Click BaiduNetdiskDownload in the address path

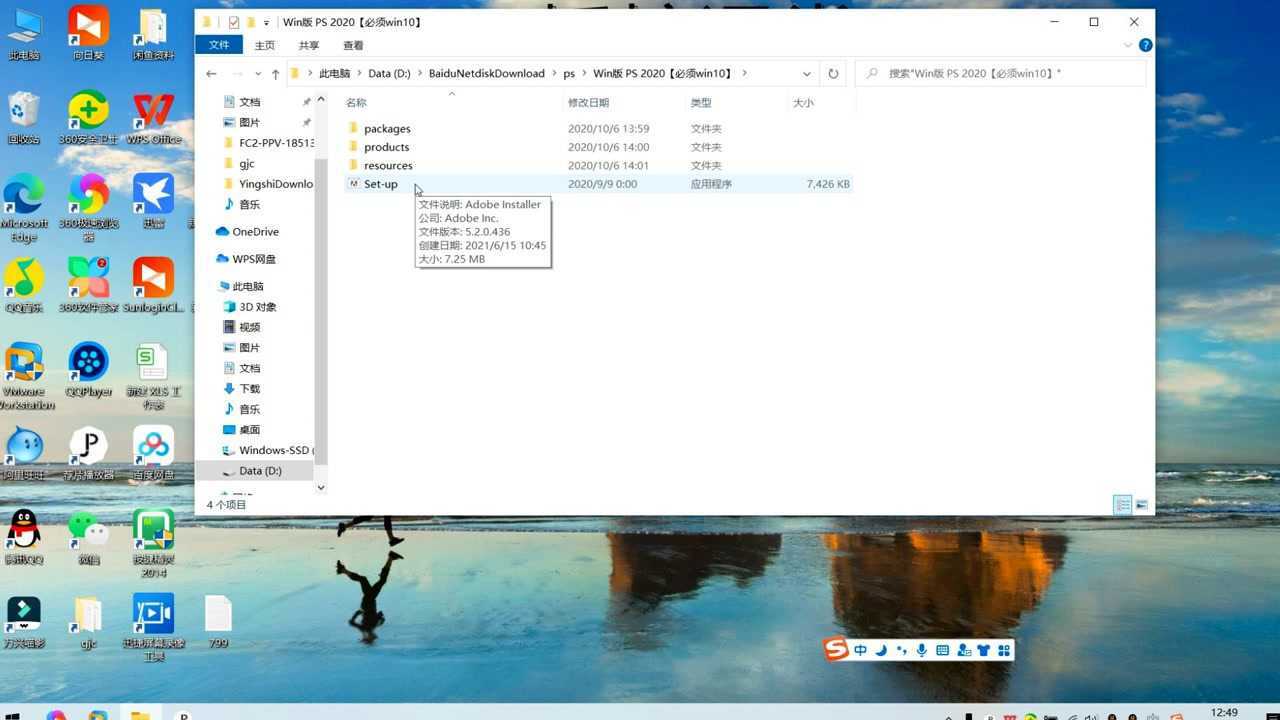click(486, 73)
